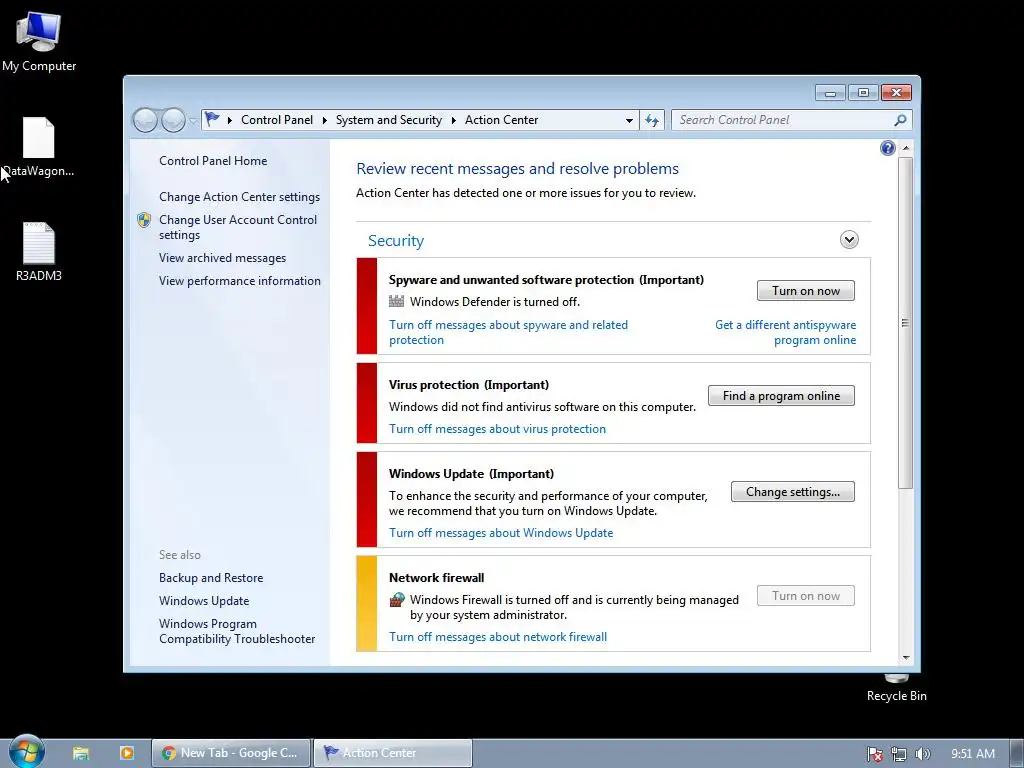This screenshot has width=1024, height=768.
Task: Click the flag icon in address bar
Action: pos(212,120)
